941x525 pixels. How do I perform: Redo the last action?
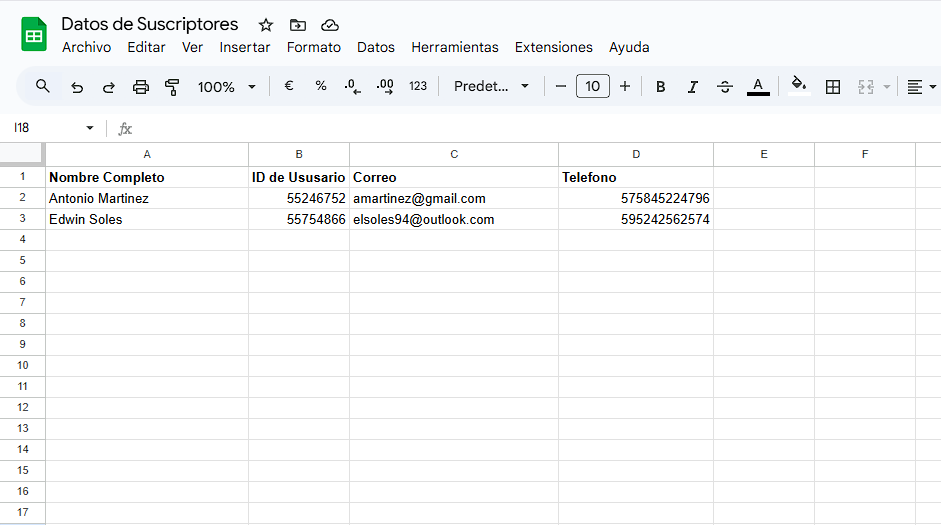pos(109,87)
